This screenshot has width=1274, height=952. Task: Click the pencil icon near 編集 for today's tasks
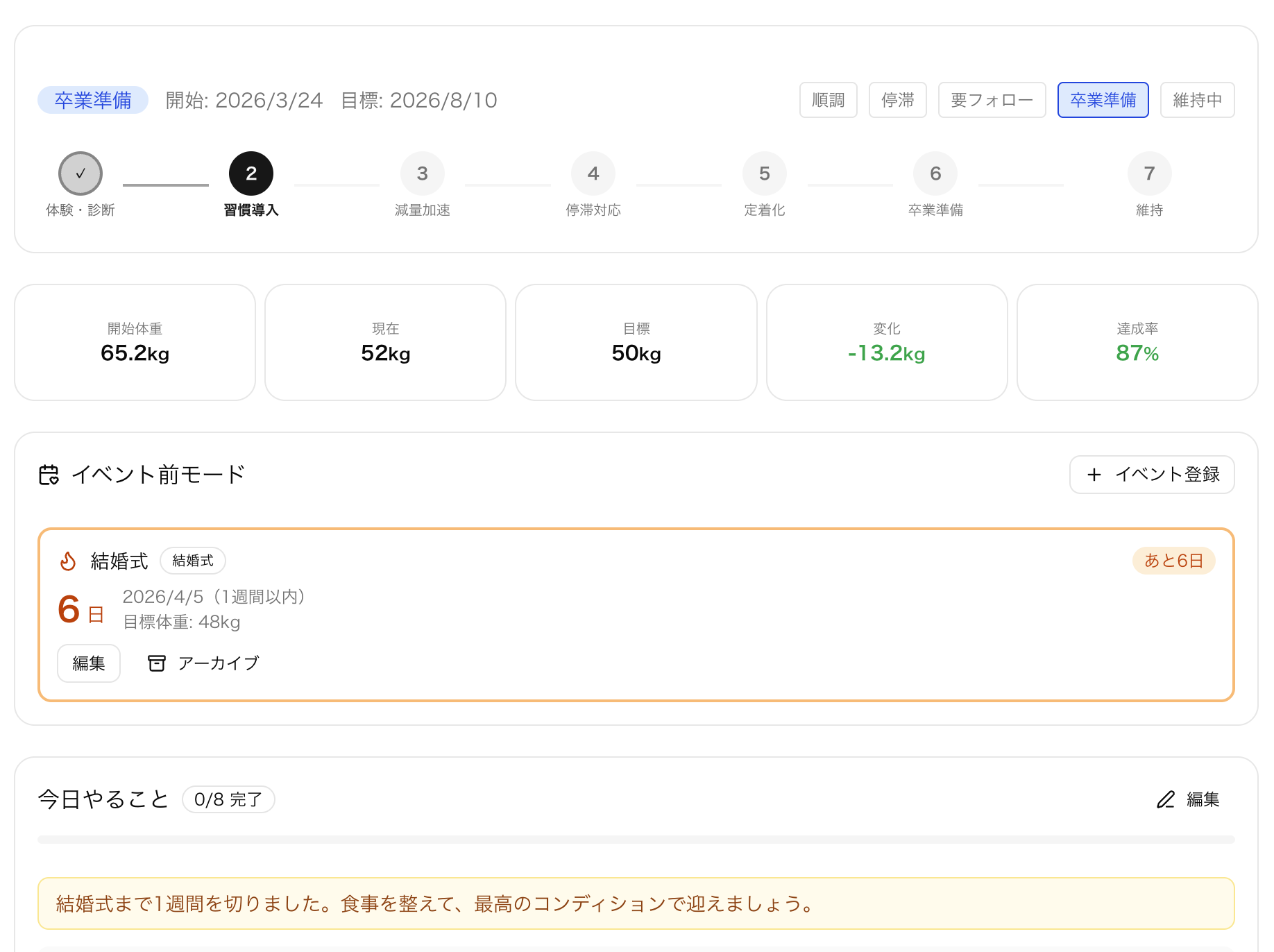(1165, 799)
